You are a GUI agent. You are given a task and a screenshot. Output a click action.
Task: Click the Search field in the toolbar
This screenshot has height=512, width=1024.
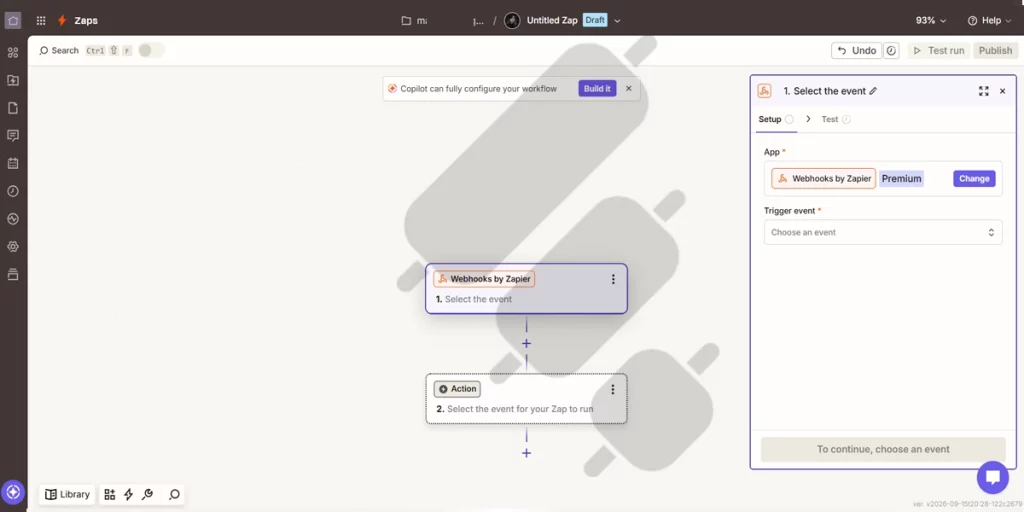tap(59, 50)
